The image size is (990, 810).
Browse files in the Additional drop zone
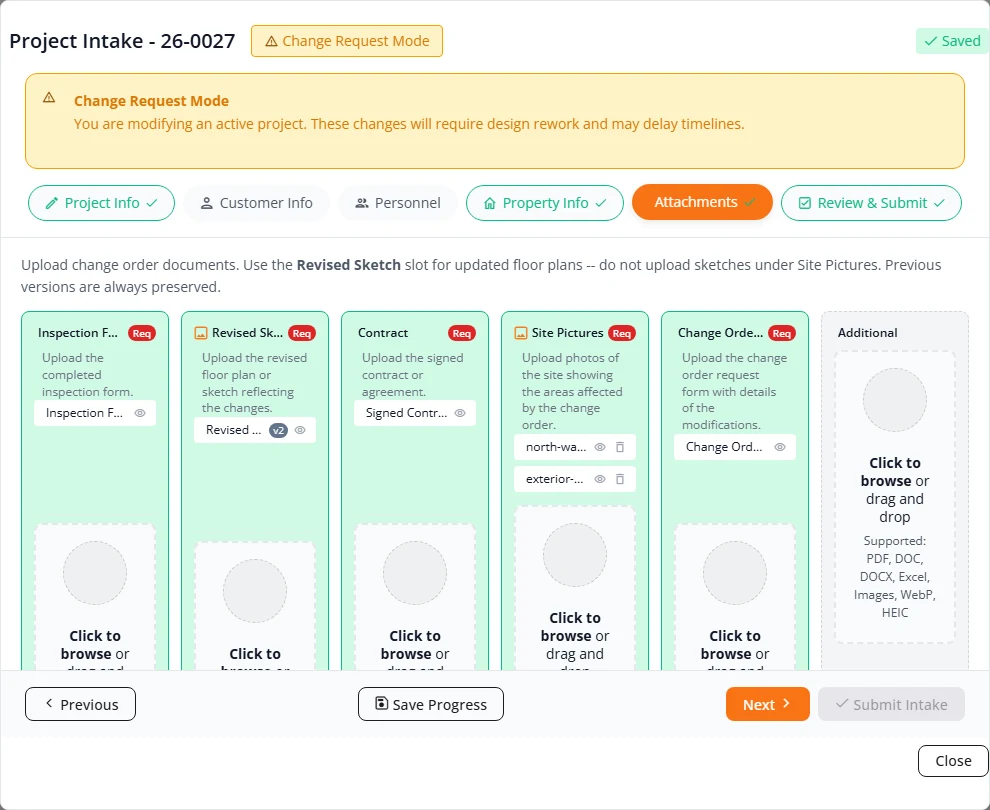coord(895,497)
